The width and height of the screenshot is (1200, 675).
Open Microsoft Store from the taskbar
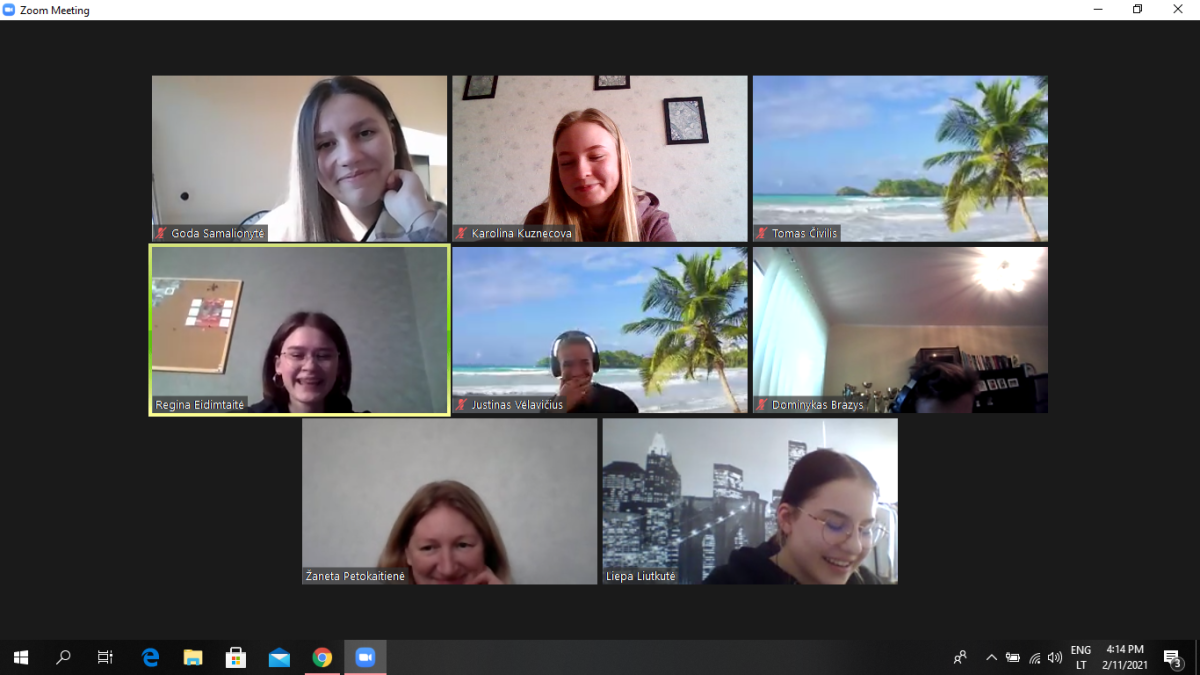pos(236,657)
